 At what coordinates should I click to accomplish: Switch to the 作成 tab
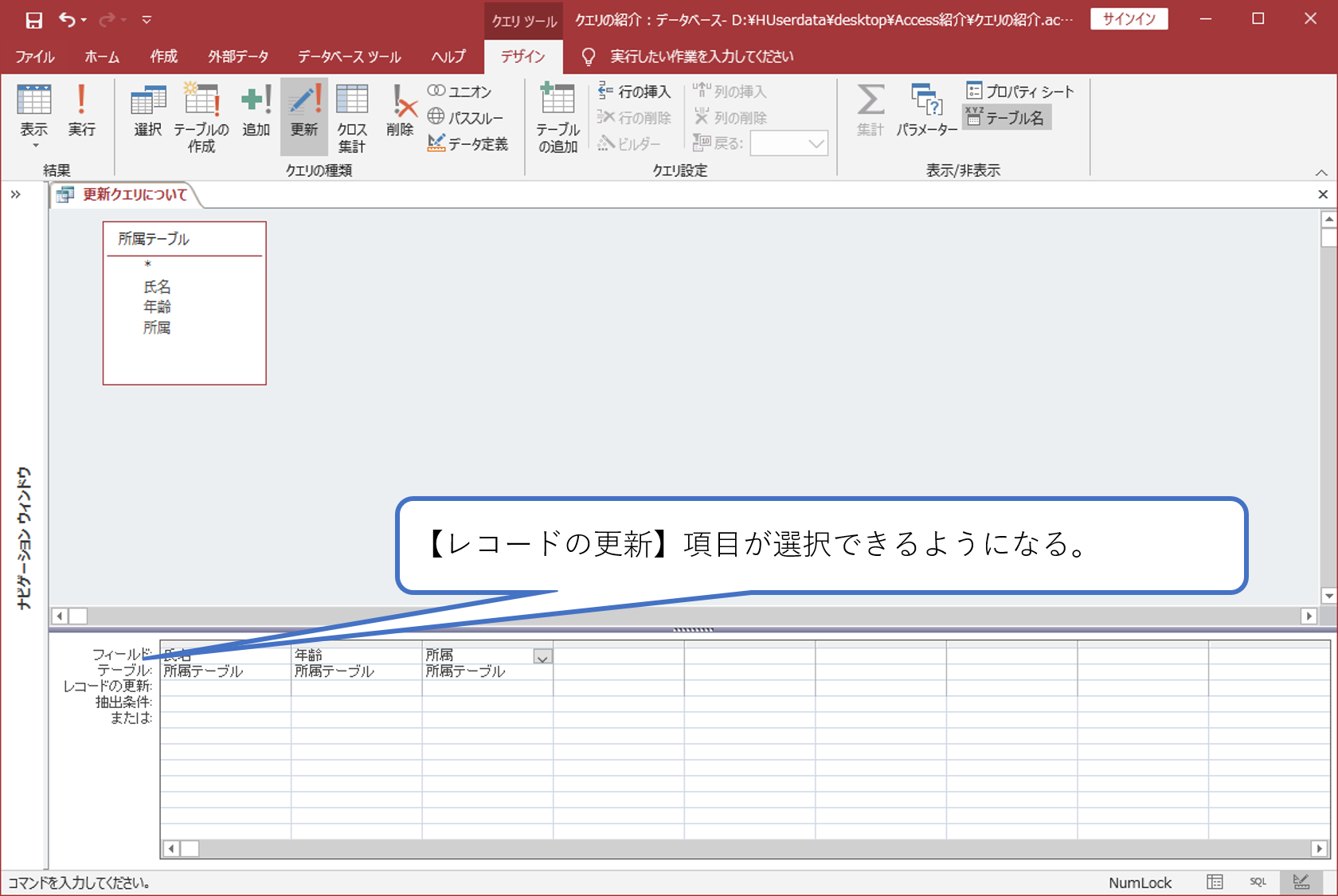pos(164,57)
